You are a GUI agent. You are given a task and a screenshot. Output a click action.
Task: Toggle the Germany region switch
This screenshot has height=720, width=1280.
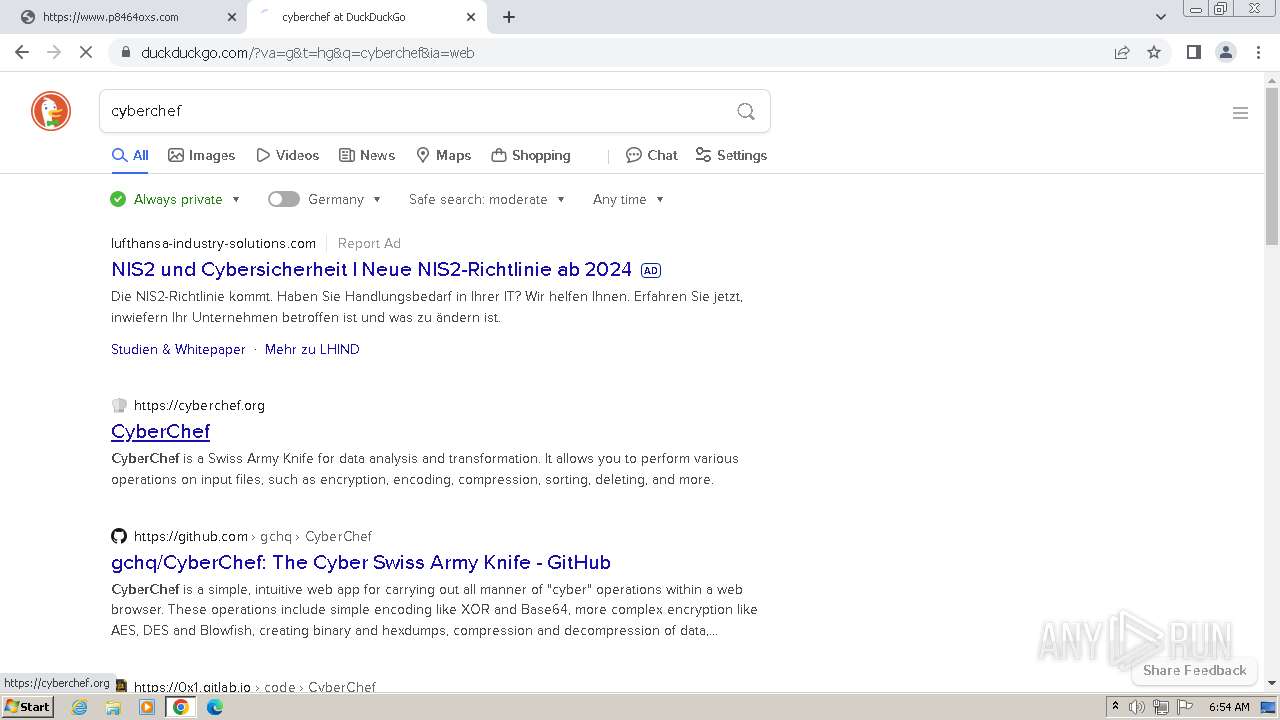coord(284,199)
